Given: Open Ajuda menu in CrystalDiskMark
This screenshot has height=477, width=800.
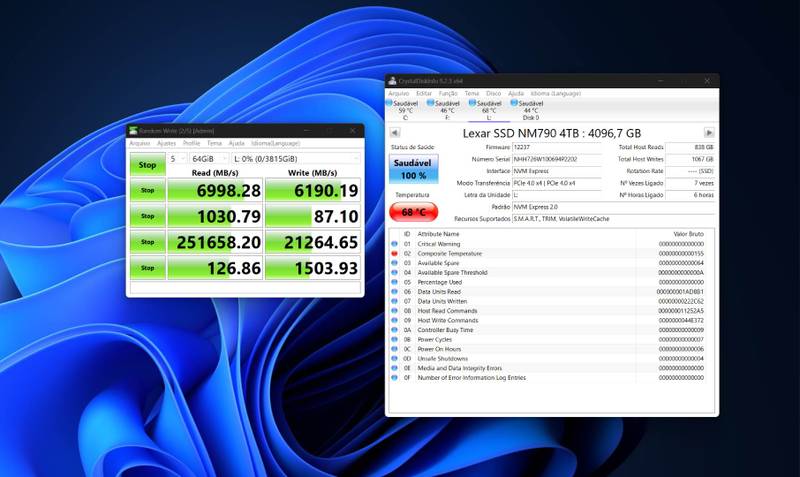Looking at the screenshot, I should [236, 143].
